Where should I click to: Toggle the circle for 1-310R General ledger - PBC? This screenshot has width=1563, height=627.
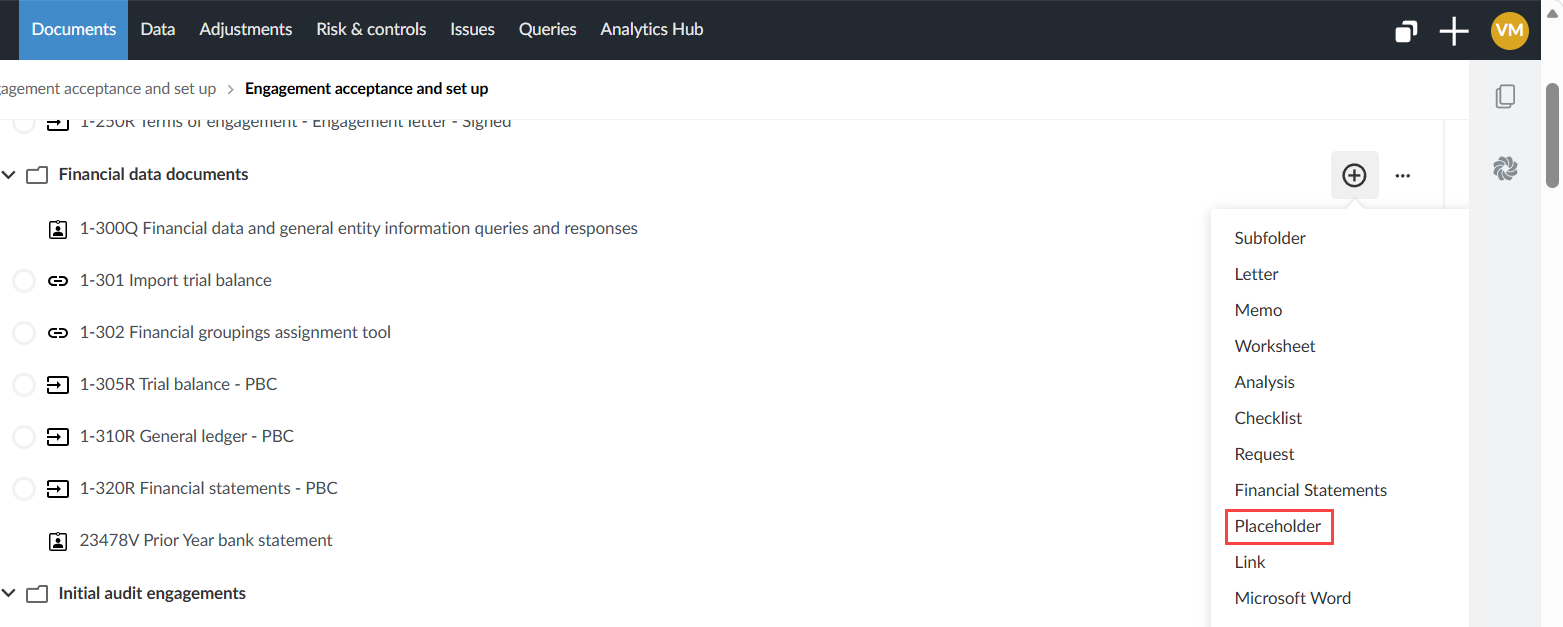click(24, 437)
